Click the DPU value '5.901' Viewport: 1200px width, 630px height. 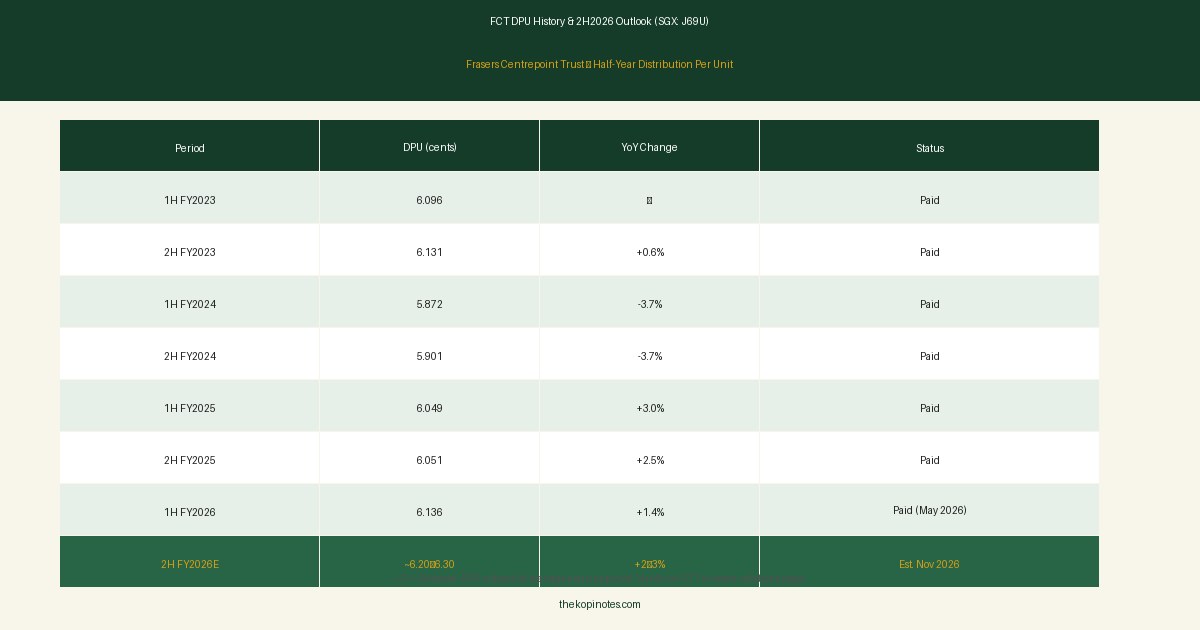coord(430,356)
